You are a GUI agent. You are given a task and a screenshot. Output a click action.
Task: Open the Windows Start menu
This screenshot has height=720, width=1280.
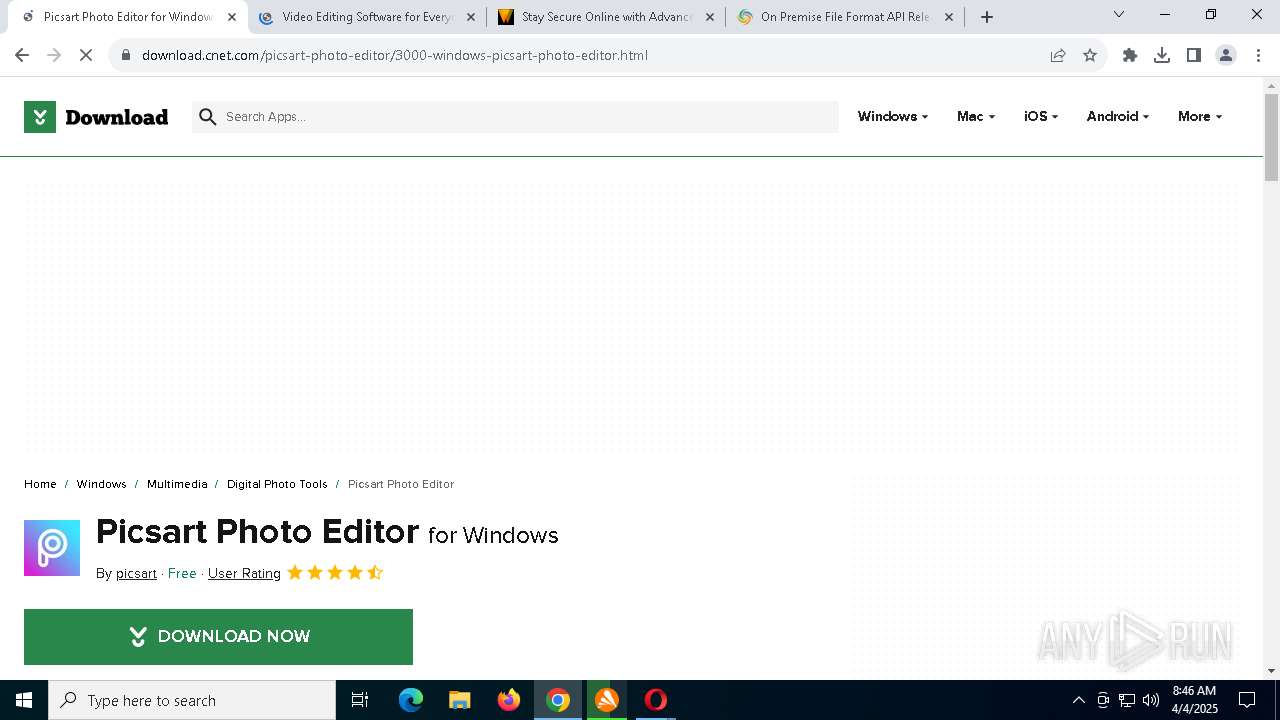pyautogui.click(x=24, y=700)
